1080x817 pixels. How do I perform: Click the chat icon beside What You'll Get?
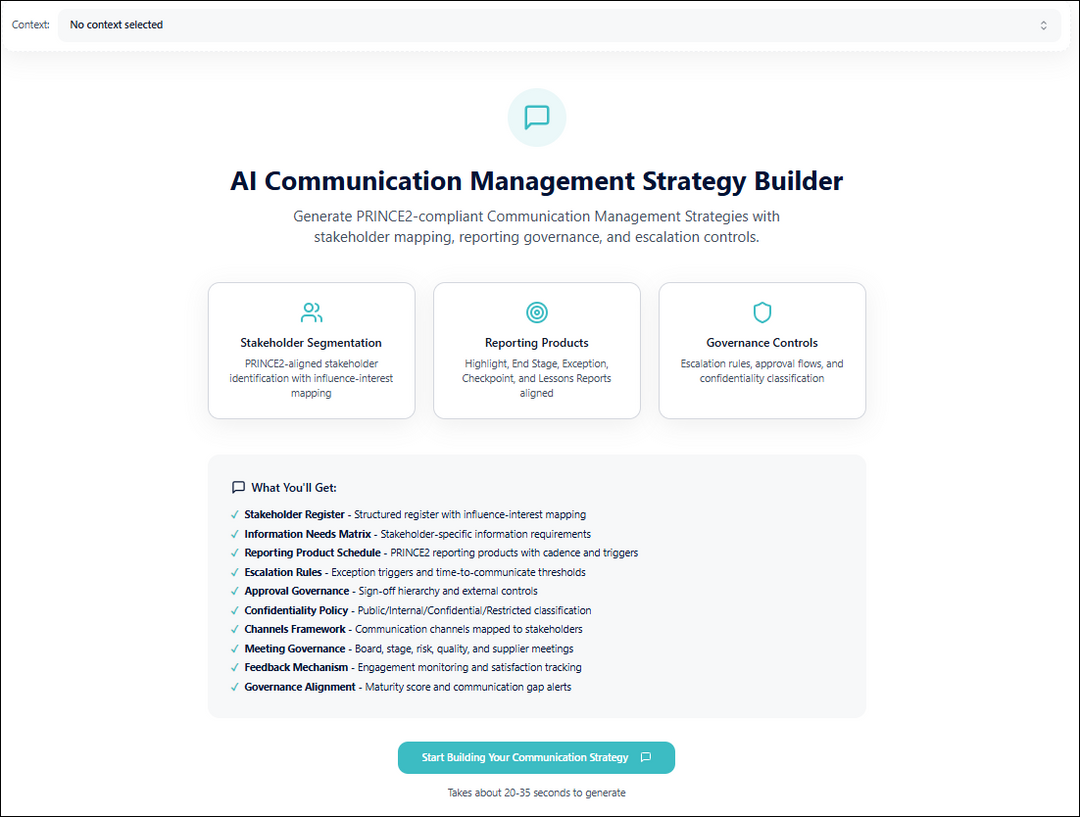[238, 488]
